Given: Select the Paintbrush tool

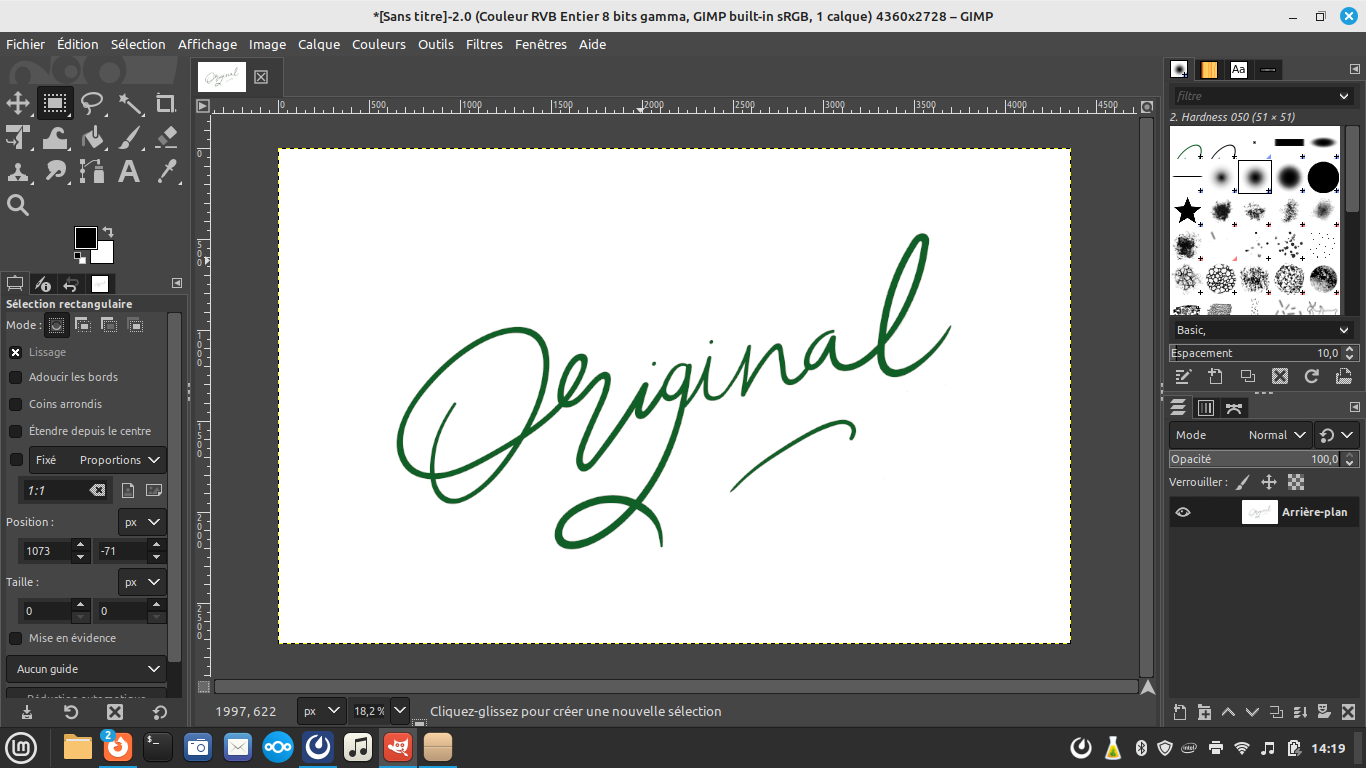Looking at the screenshot, I should [x=129, y=137].
